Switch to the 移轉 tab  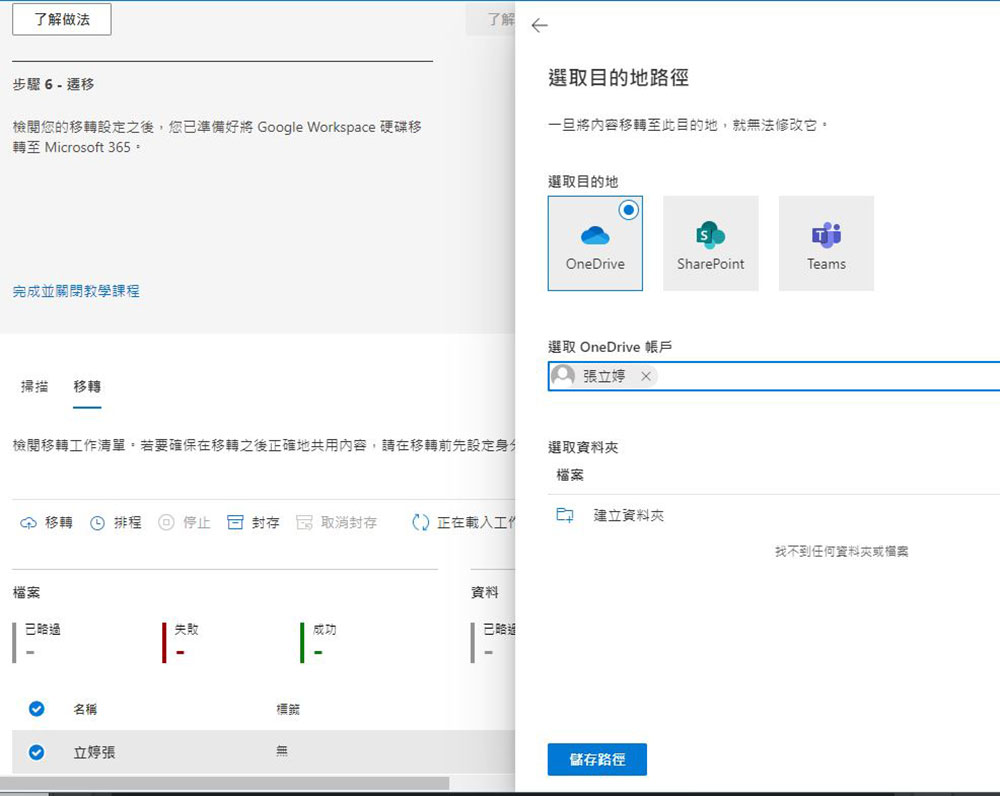[x=87, y=386]
